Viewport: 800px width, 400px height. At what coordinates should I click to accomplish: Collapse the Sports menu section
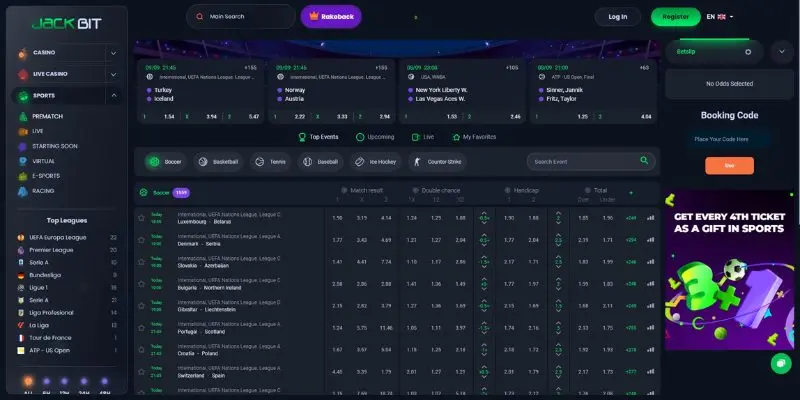115,96
